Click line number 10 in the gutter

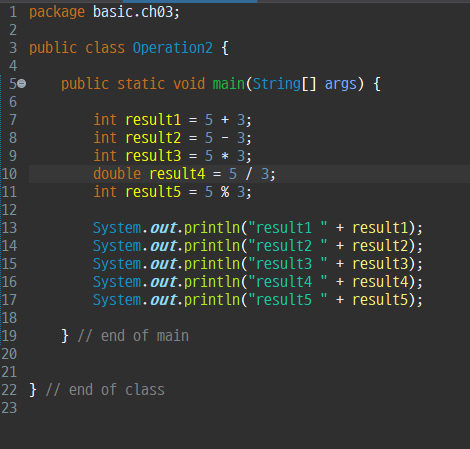tap(9, 174)
